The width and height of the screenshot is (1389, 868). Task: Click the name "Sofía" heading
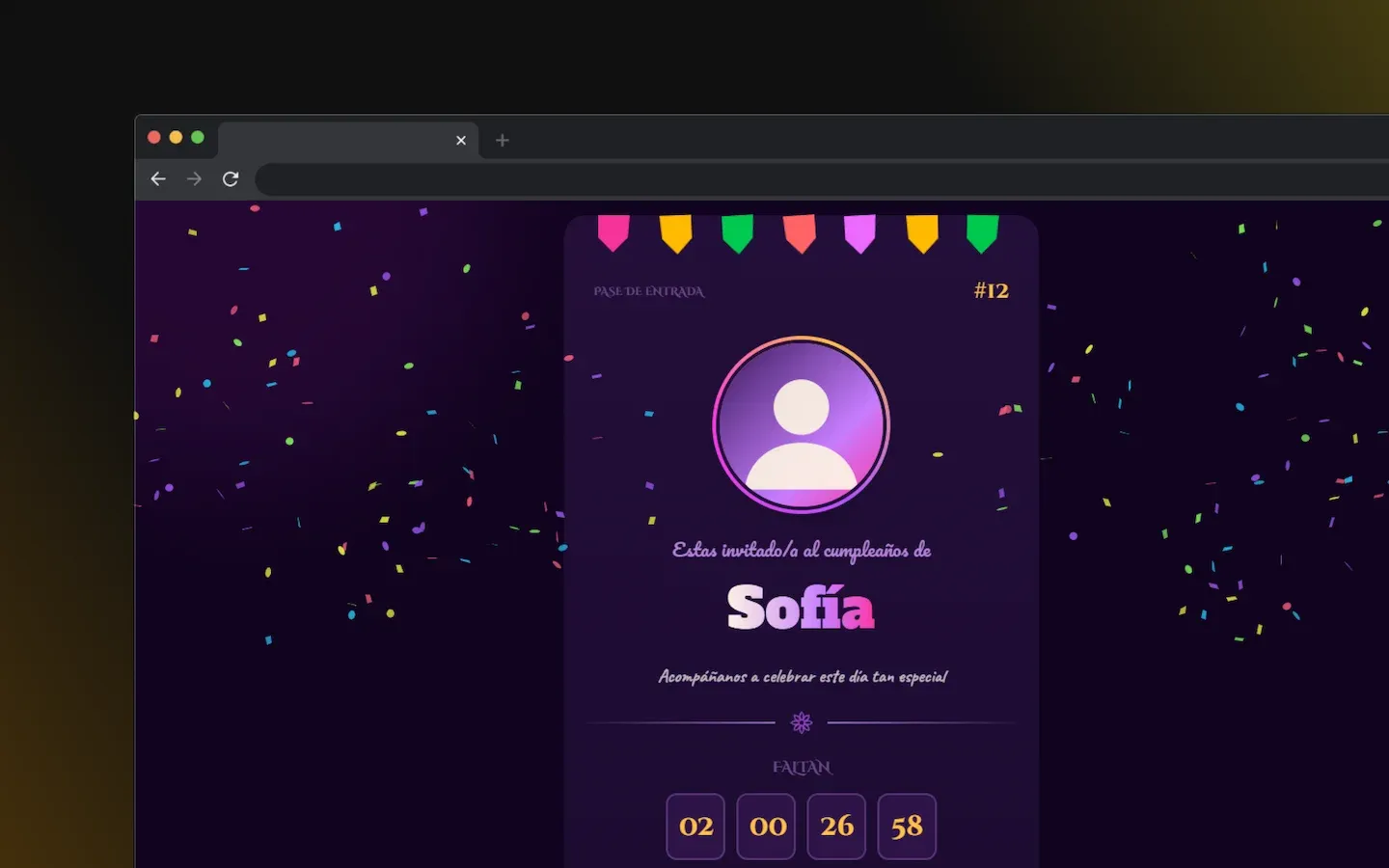801,608
